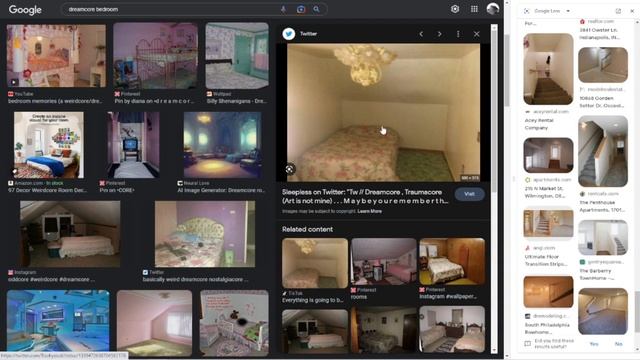Open the Acey Rental Company staircase result in Lens
The image size is (640, 360).
click(x=548, y=69)
